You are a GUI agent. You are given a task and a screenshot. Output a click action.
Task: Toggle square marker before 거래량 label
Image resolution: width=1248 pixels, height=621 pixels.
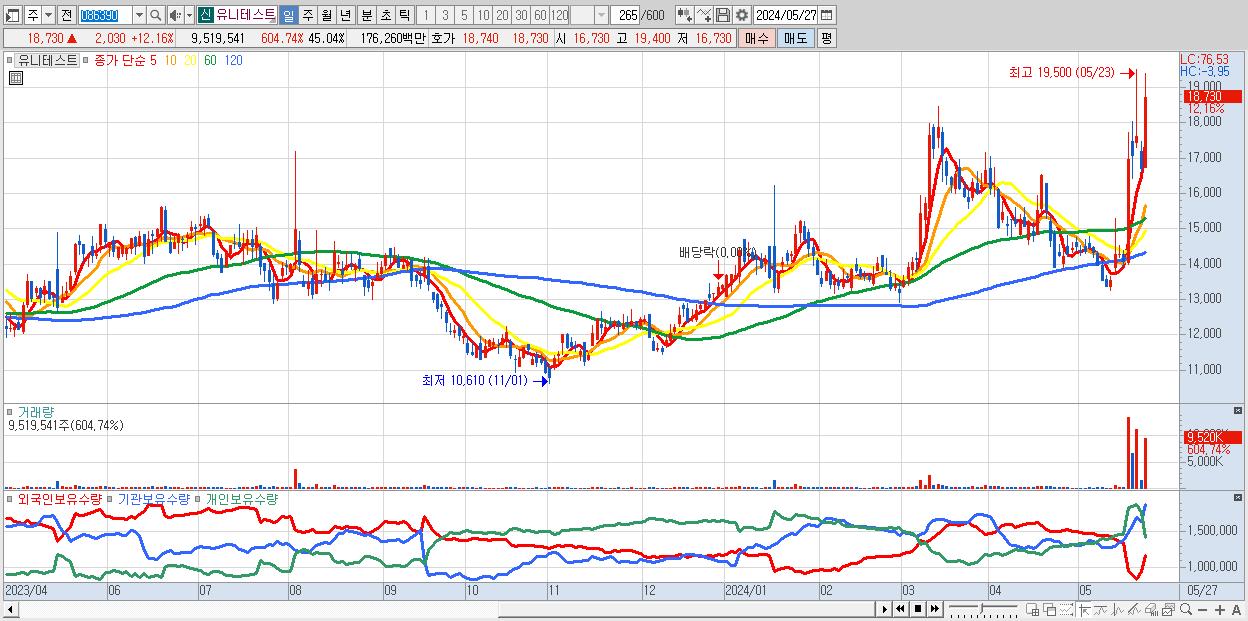click(x=10, y=412)
